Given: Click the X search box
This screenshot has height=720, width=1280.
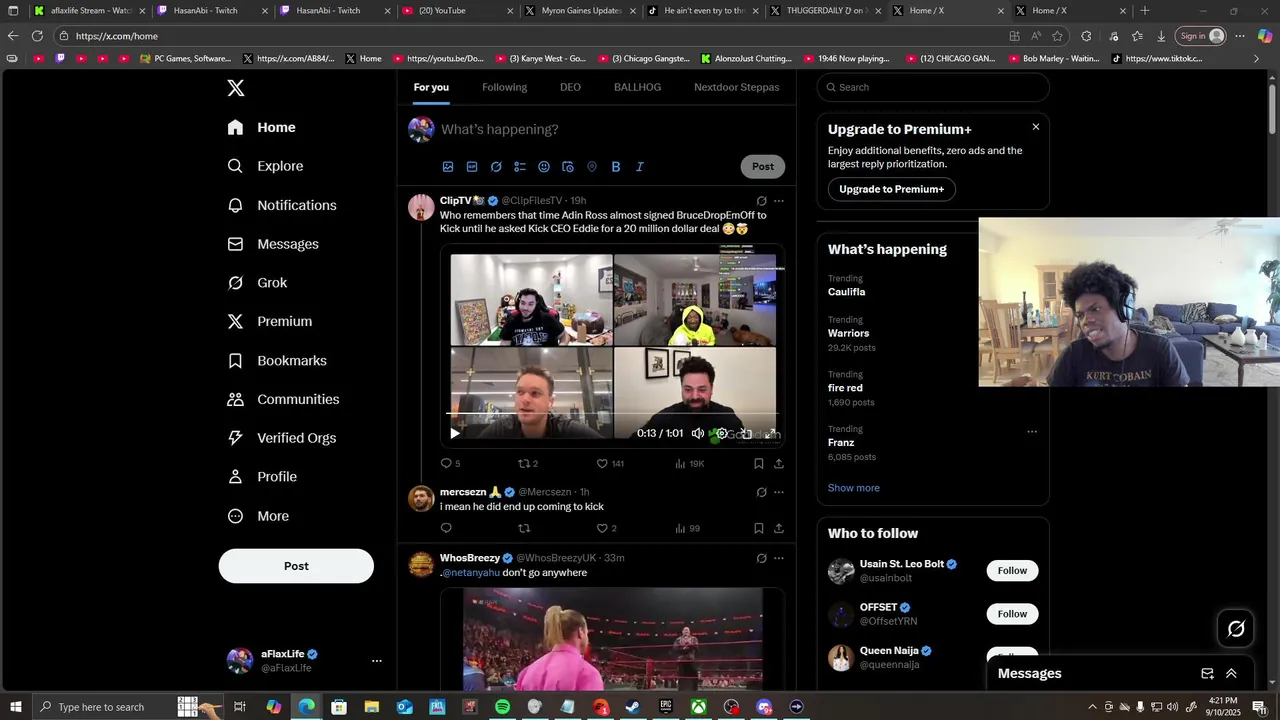Looking at the screenshot, I should (x=933, y=87).
